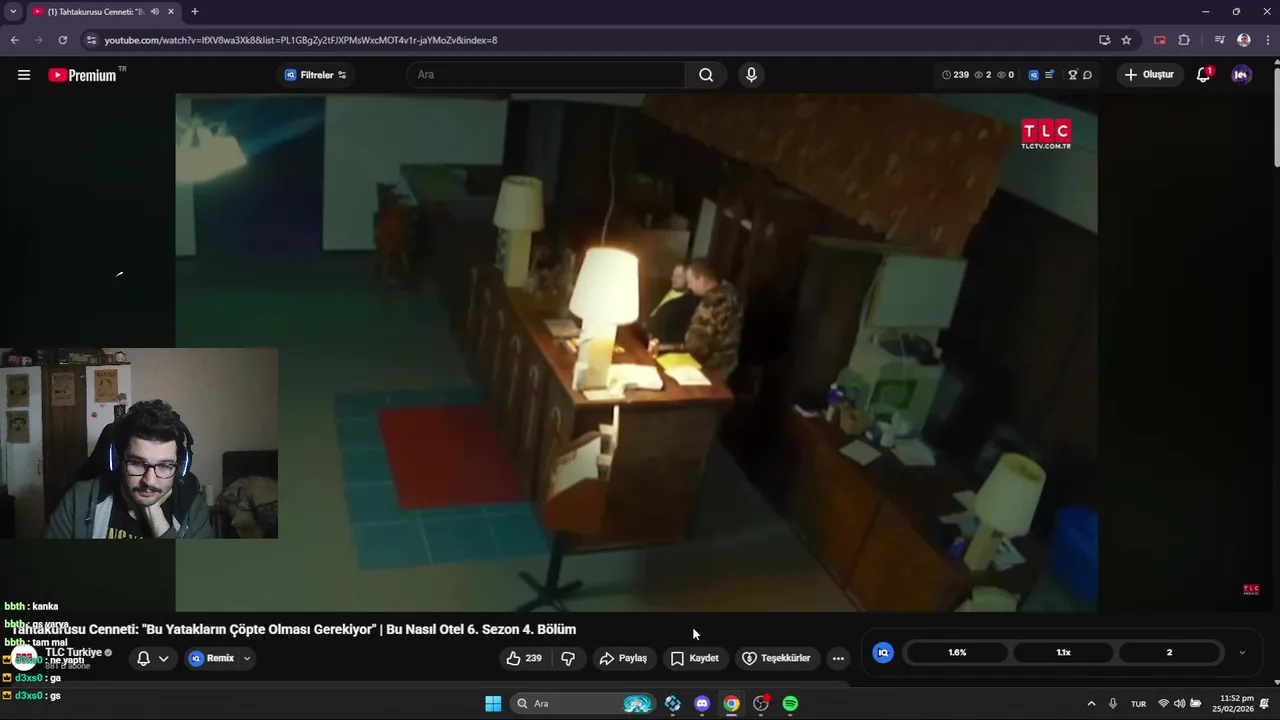
Task: Open the YouTube account avatar menu
Action: click(x=1241, y=75)
